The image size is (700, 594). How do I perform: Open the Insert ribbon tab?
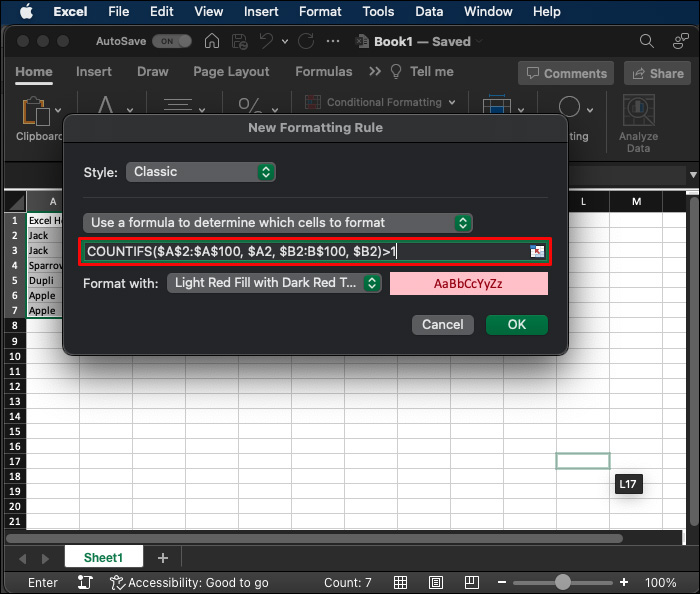(x=94, y=72)
